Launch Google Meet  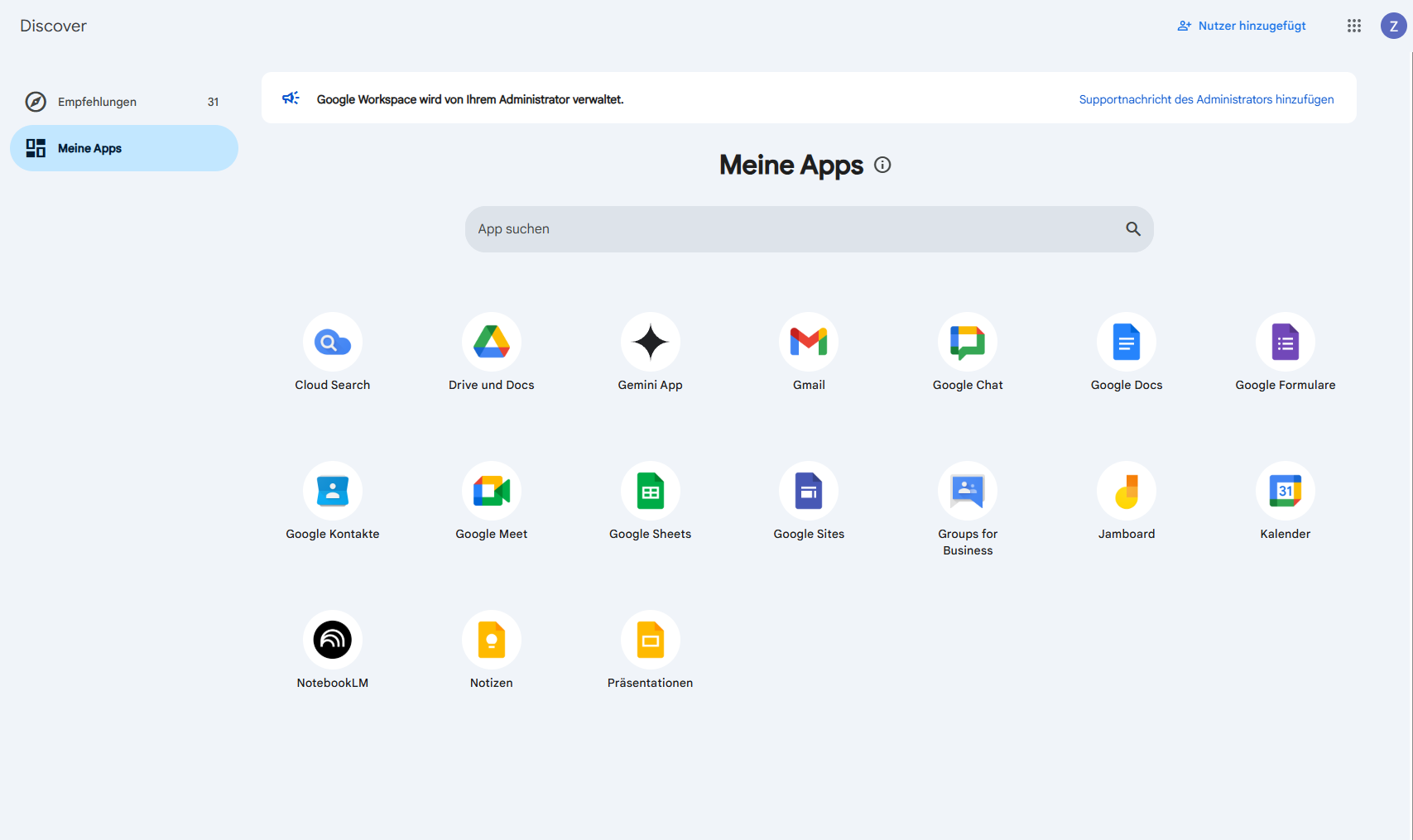pos(491,490)
